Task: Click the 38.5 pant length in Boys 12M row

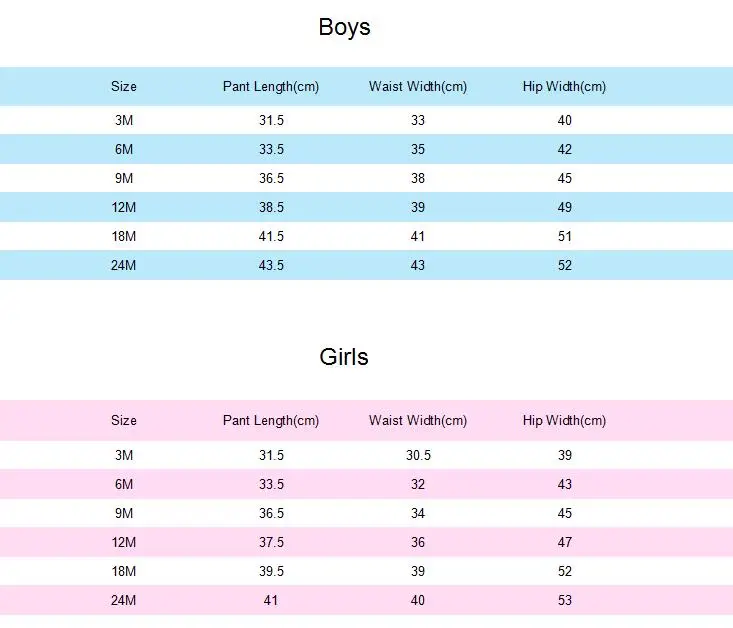Action: 272,207
